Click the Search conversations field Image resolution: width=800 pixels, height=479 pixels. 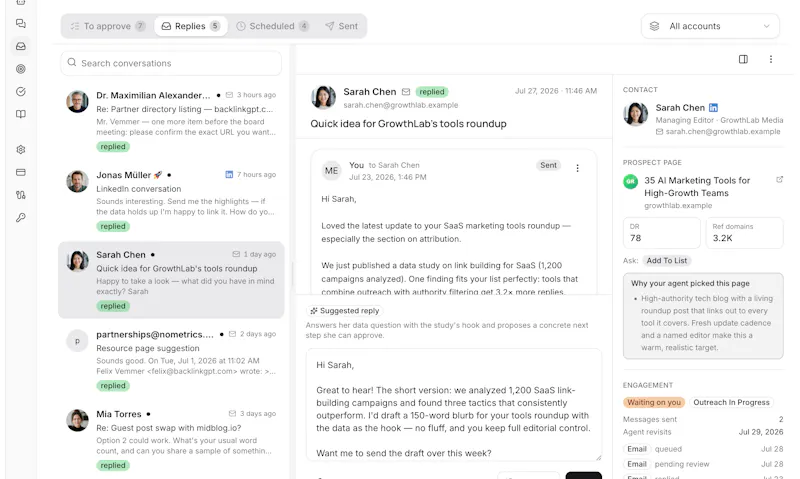point(171,63)
